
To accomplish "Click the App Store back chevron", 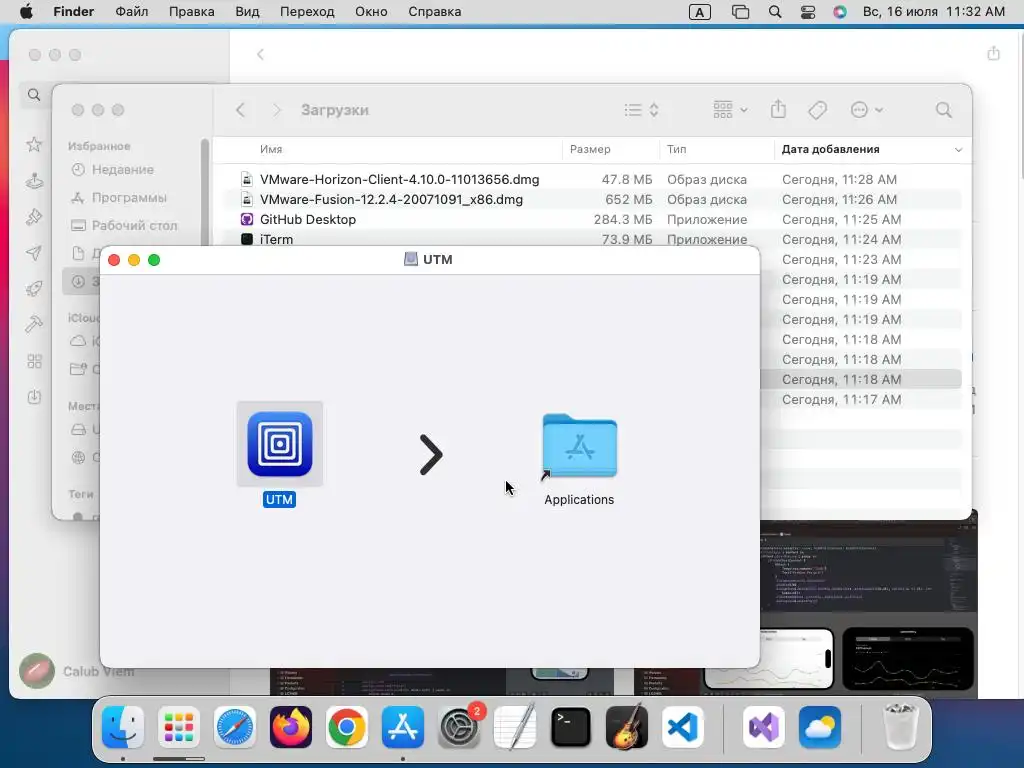I will [x=260, y=54].
